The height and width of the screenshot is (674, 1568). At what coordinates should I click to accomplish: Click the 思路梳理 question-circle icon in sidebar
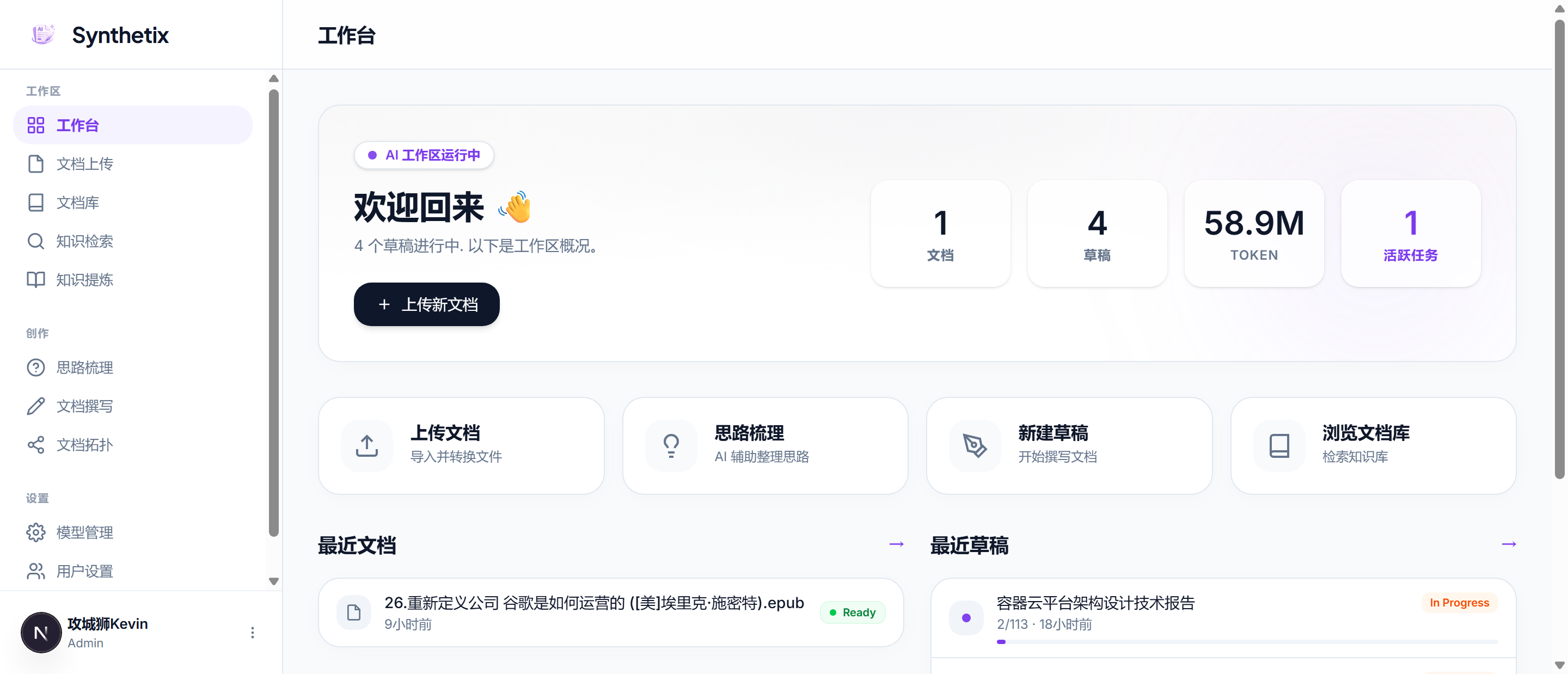[x=36, y=367]
